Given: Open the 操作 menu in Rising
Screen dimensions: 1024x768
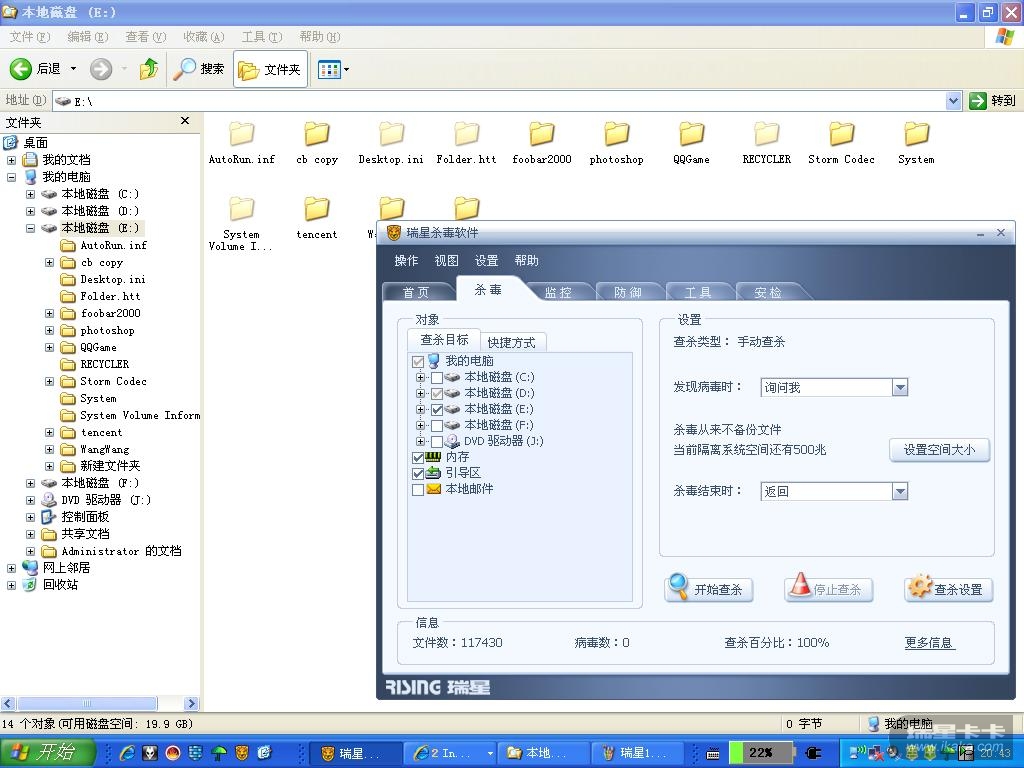Looking at the screenshot, I should click(406, 261).
